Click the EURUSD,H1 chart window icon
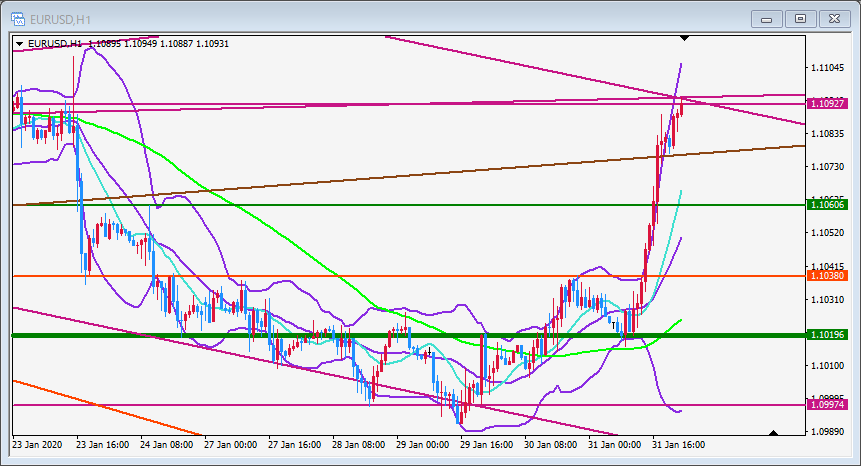861x466 pixels. click(18, 19)
